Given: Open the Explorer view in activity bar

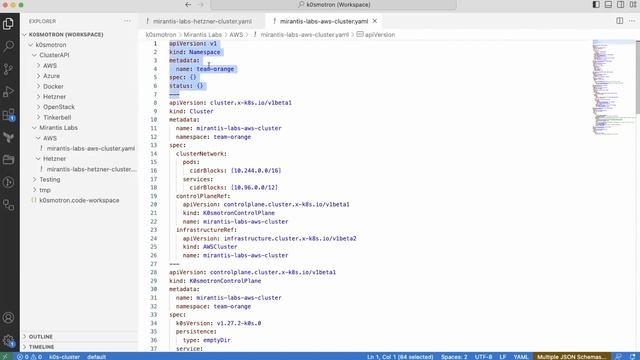Looking at the screenshot, I should pyautogui.click(x=8, y=24).
